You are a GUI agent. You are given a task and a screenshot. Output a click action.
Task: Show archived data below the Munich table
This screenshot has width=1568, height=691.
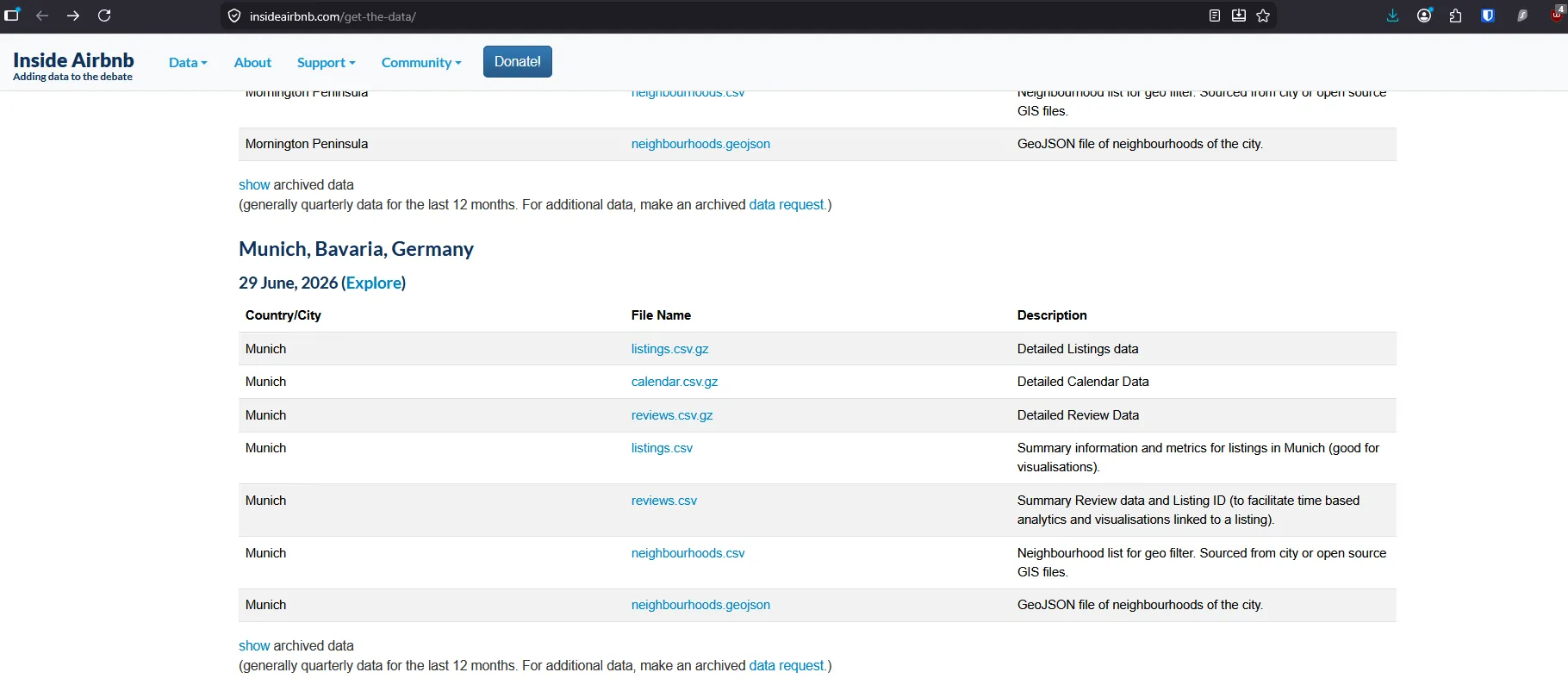tap(254, 645)
